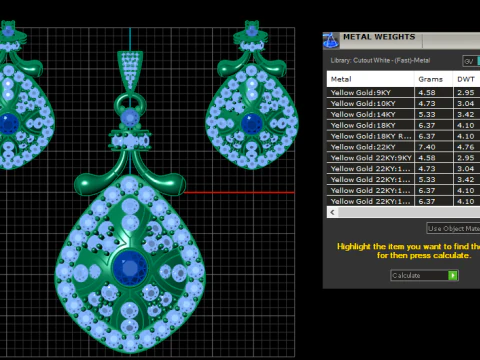
Task: Click the Metal column header
Action: click(x=370, y=79)
